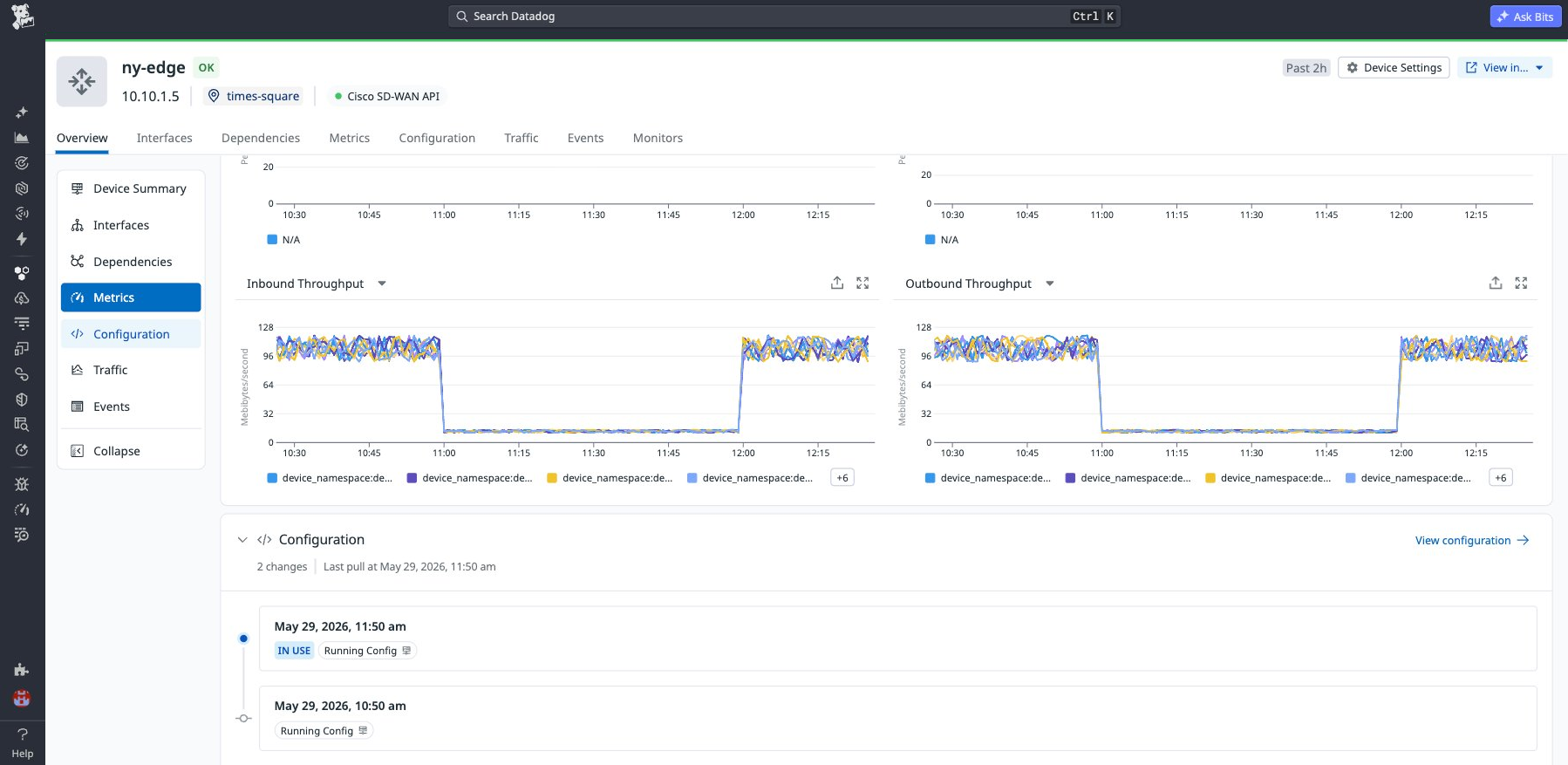The width and height of the screenshot is (1568, 765).
Task: Open the Outbound Throughput metric dropdown
Action: coord(1050,283)
